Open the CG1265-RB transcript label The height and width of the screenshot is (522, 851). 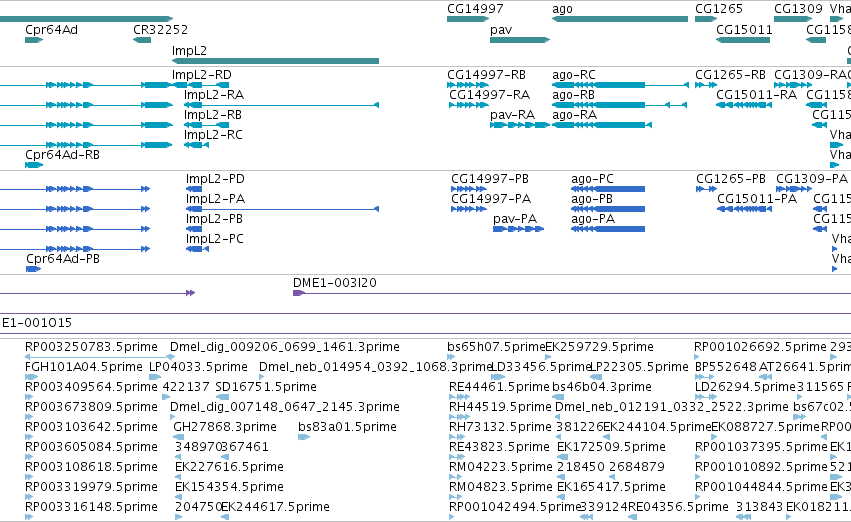pos(731,74)
